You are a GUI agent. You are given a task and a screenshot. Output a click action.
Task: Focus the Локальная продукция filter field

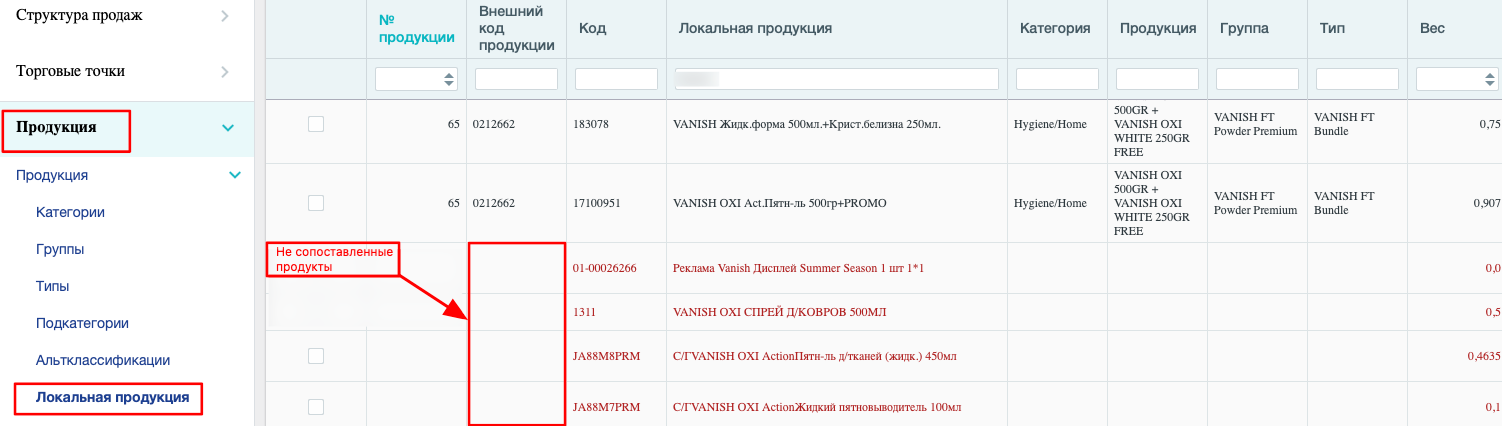click(x=837, y=79)
